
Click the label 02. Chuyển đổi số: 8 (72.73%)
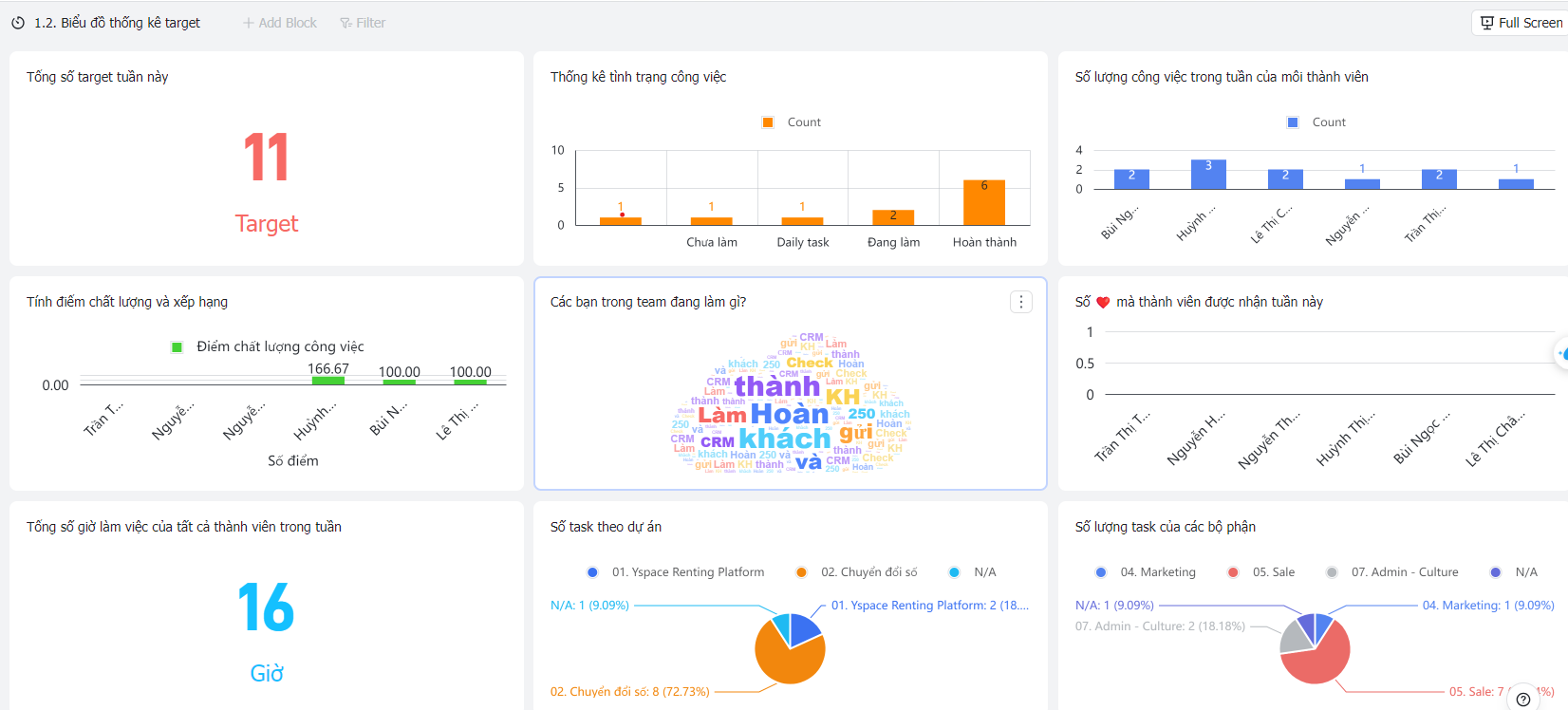tap(630, 692)
